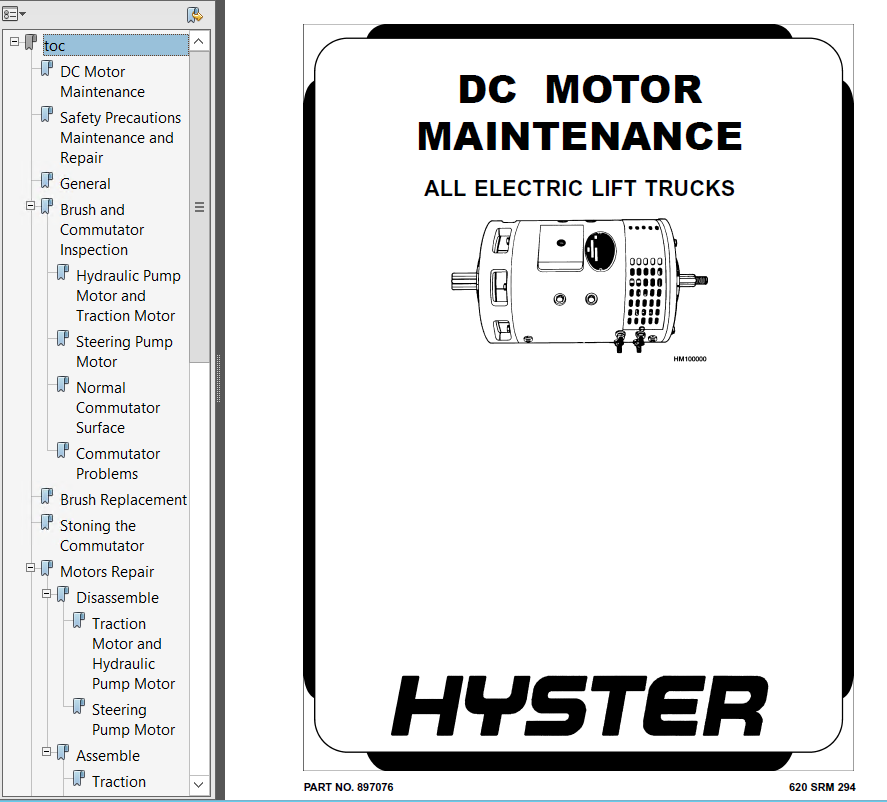
Task: Open the Commutator Problems bookmark
Action: (118, 464)
